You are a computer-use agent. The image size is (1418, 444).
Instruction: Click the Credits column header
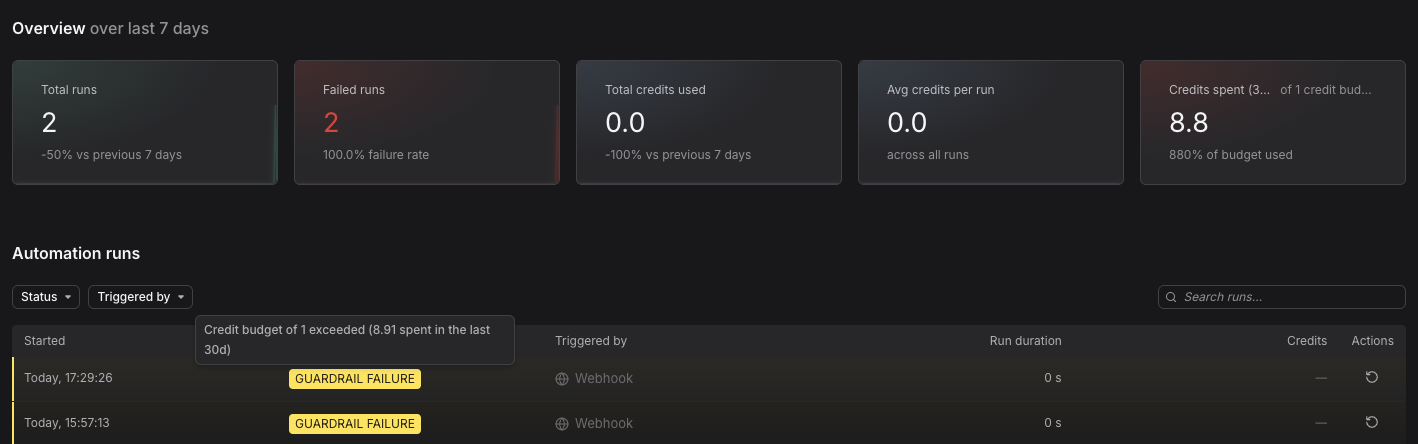(x=1307, y=341)
